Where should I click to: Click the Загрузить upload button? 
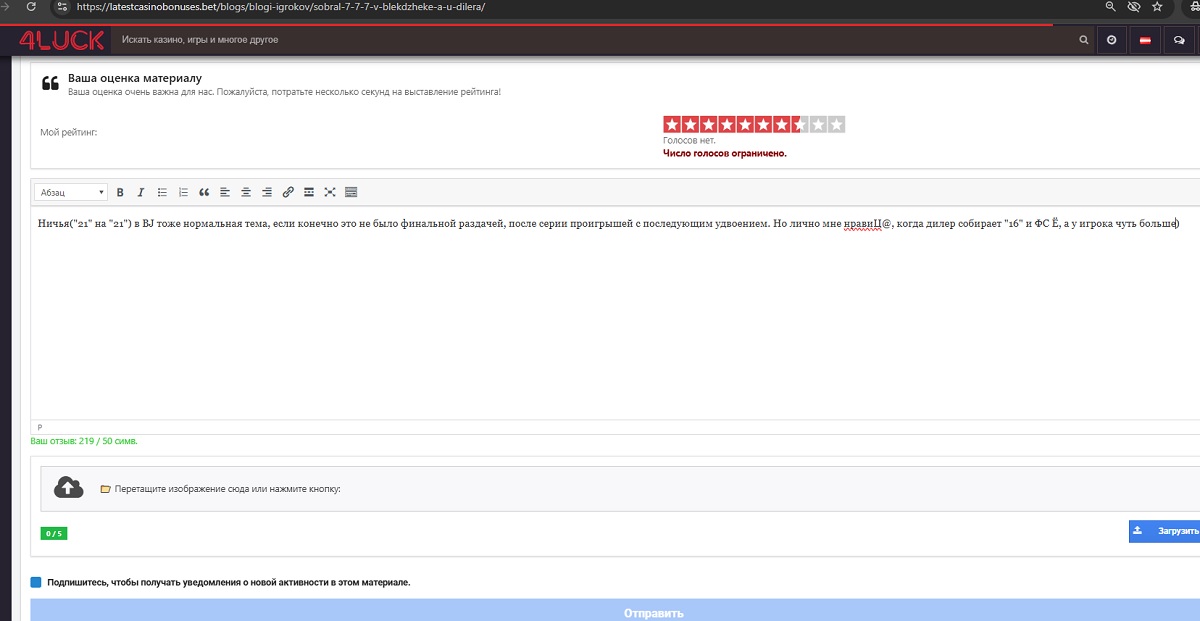point(1165,531)
